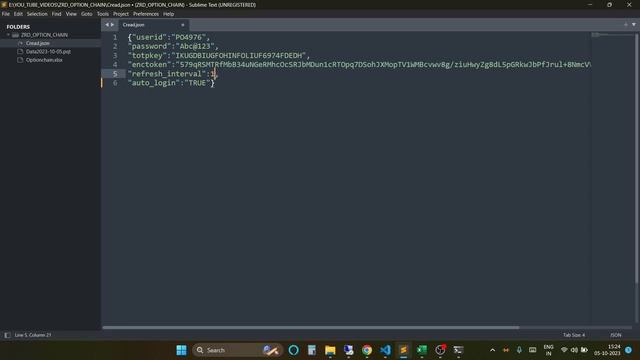The height and width of the screenshot is (360, 640).
Task: Click line number 6 in gutter
Action: [x=115, y=83]
